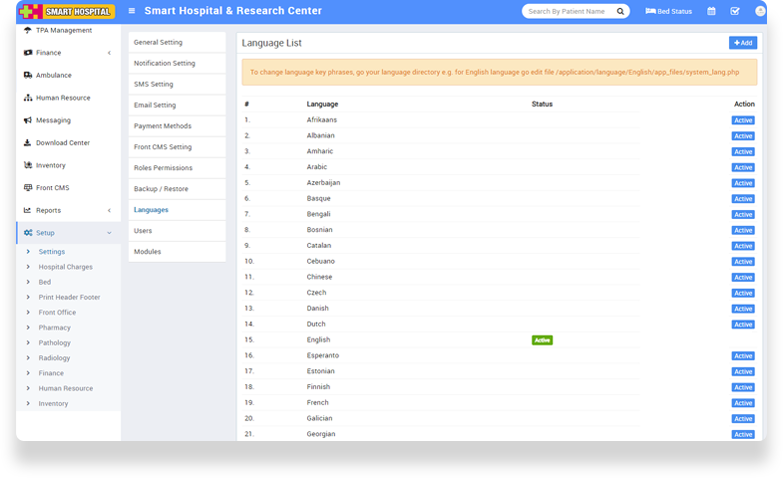The width and height of the screenshot is (783, 478).
Task: Expand the Finance sidebar menu
Action: [66, 52]
